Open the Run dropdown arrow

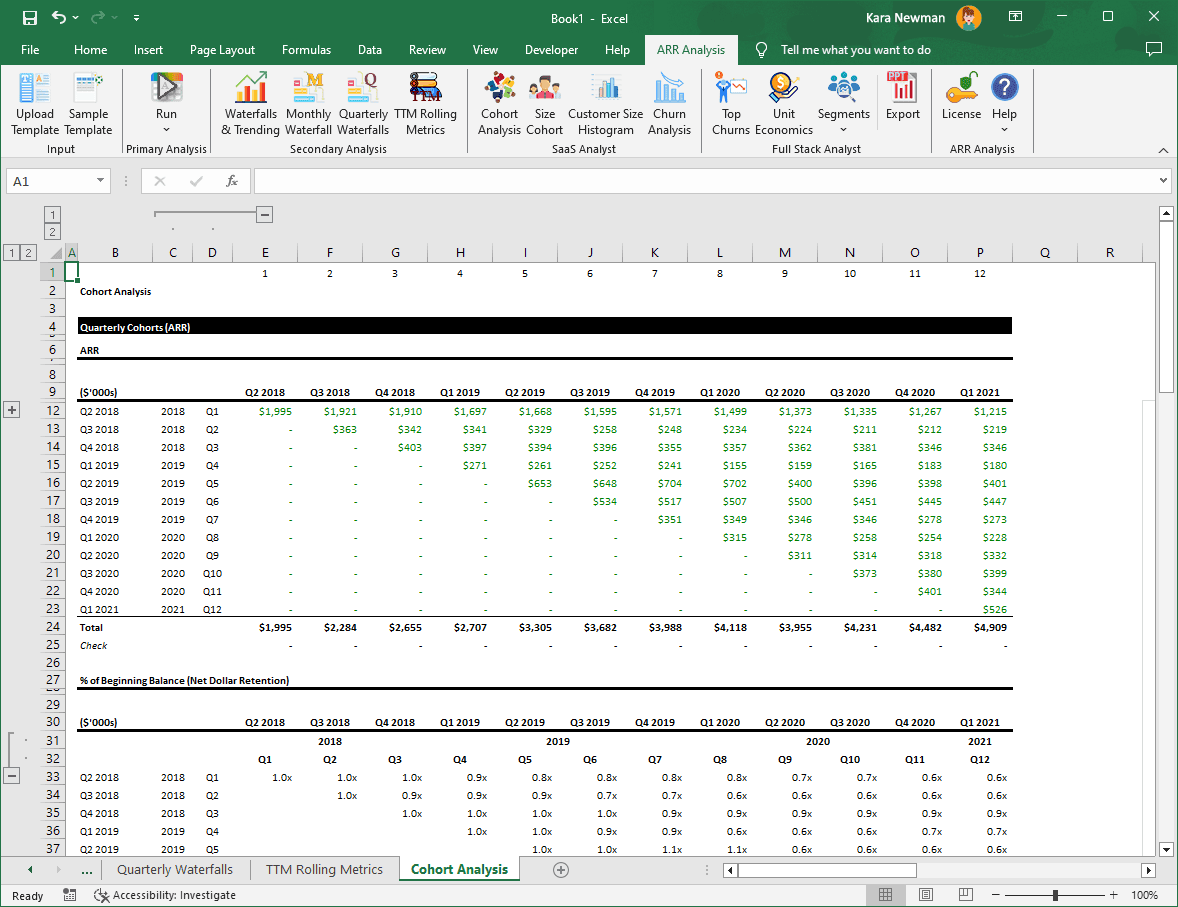pos(166,128)
